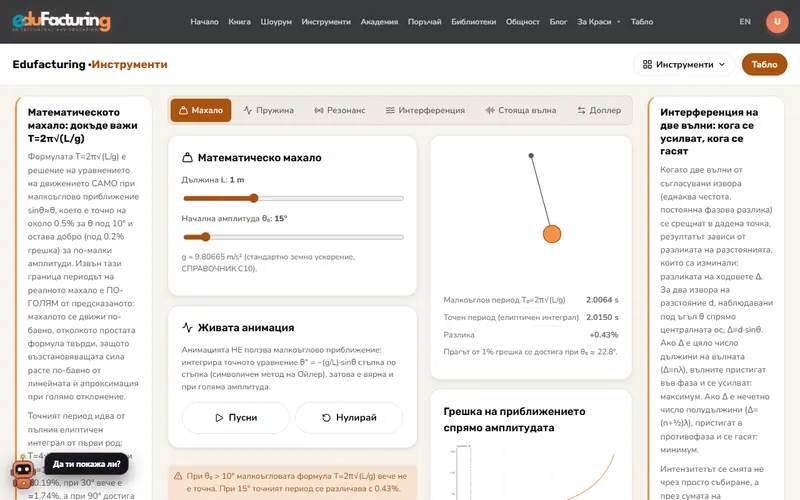The width and height of the screenshot is (800, 500).
Task: Click the pendulum pivot point
Action: tap(531, 156)
